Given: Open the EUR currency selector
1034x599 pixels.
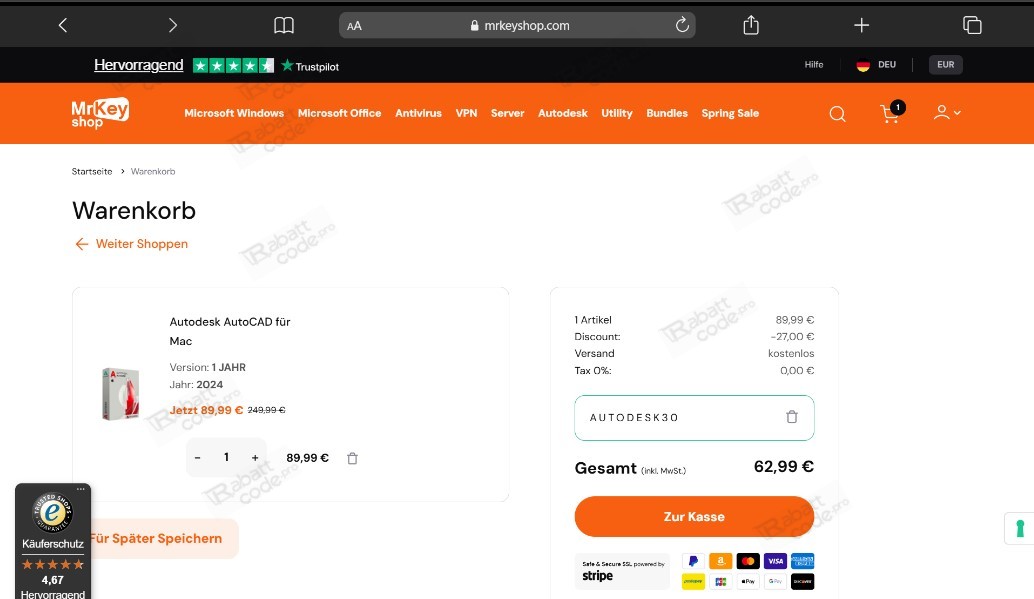Looking at the screenshot, I should pyautogui.click(x=944, y=64).
